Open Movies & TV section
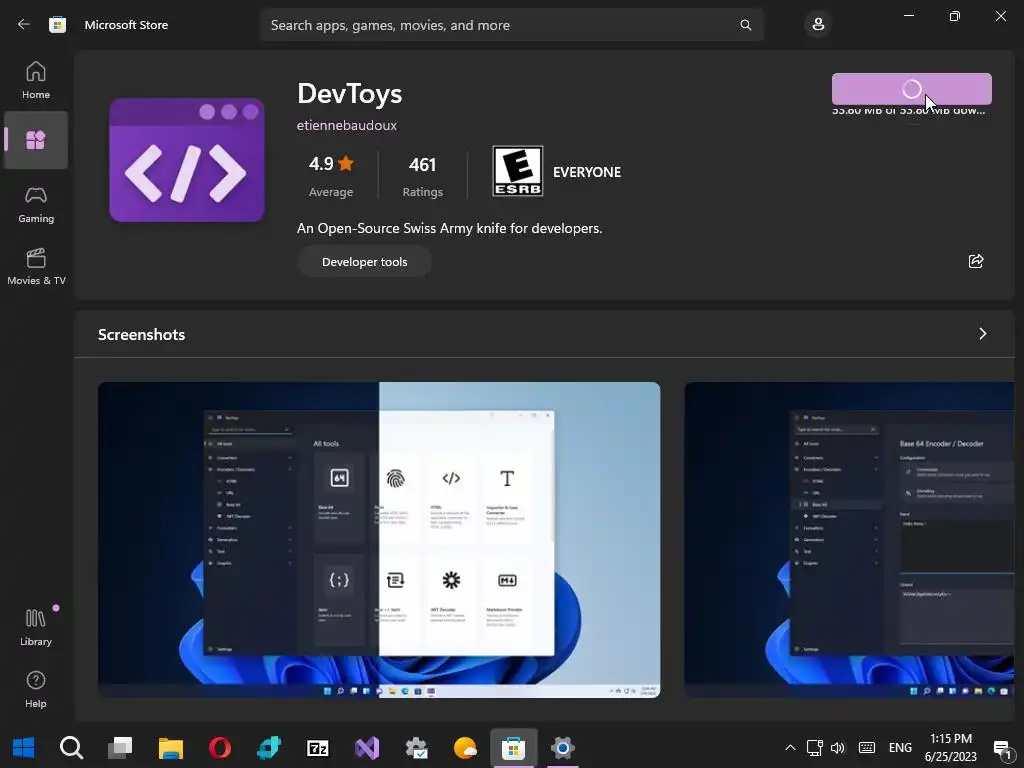 click(36, 266)
